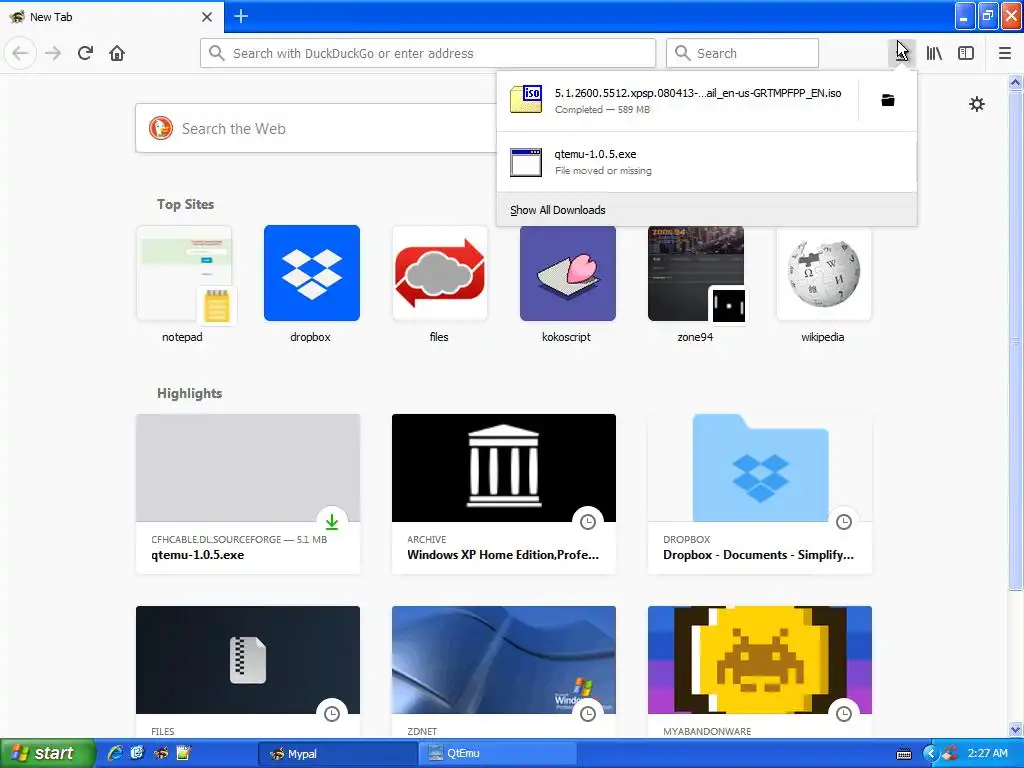Click the page scrollbar up arrow
The image size is (1024, 768).
(1015, 82)
